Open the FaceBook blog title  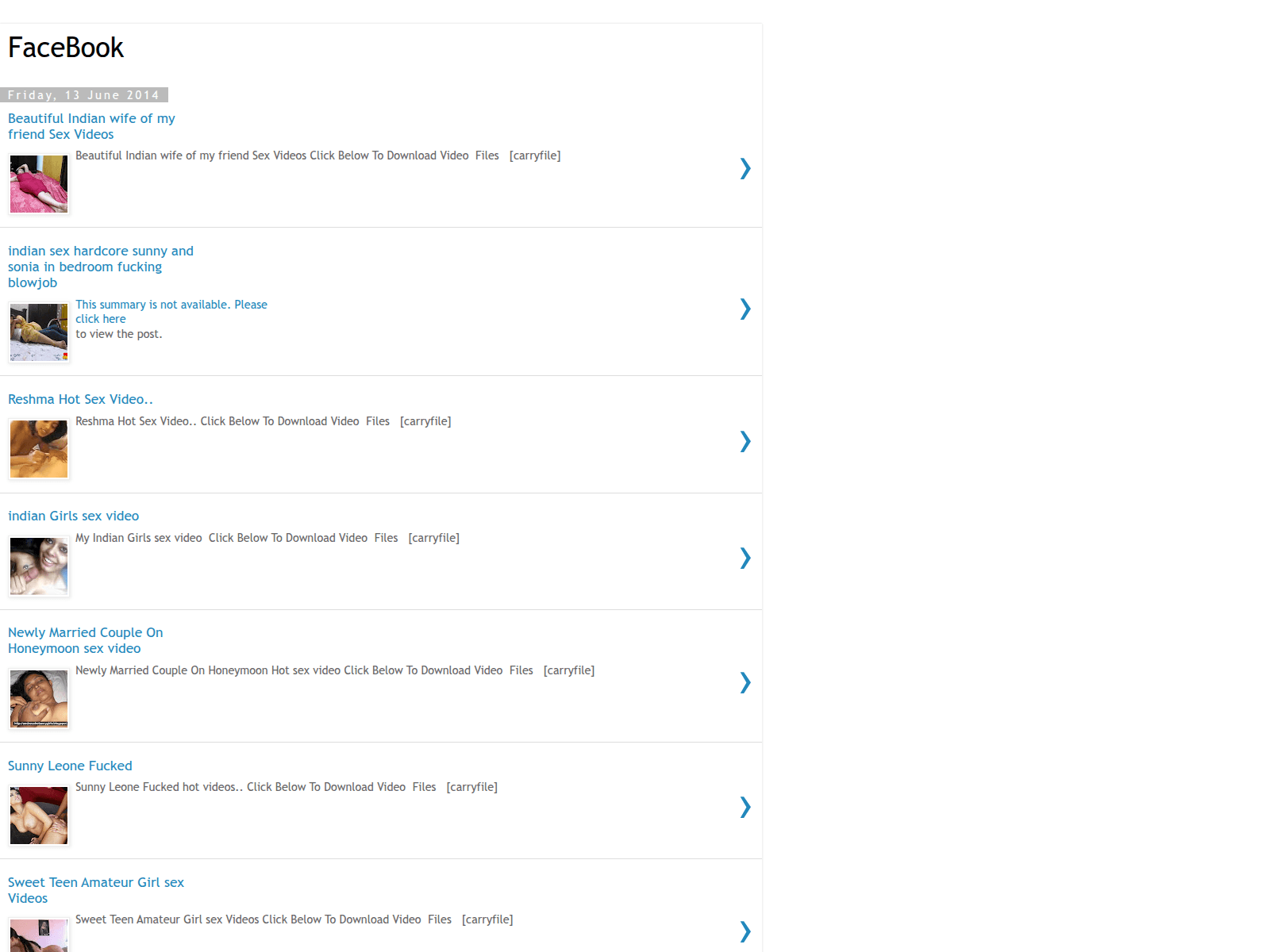[66, 48]
